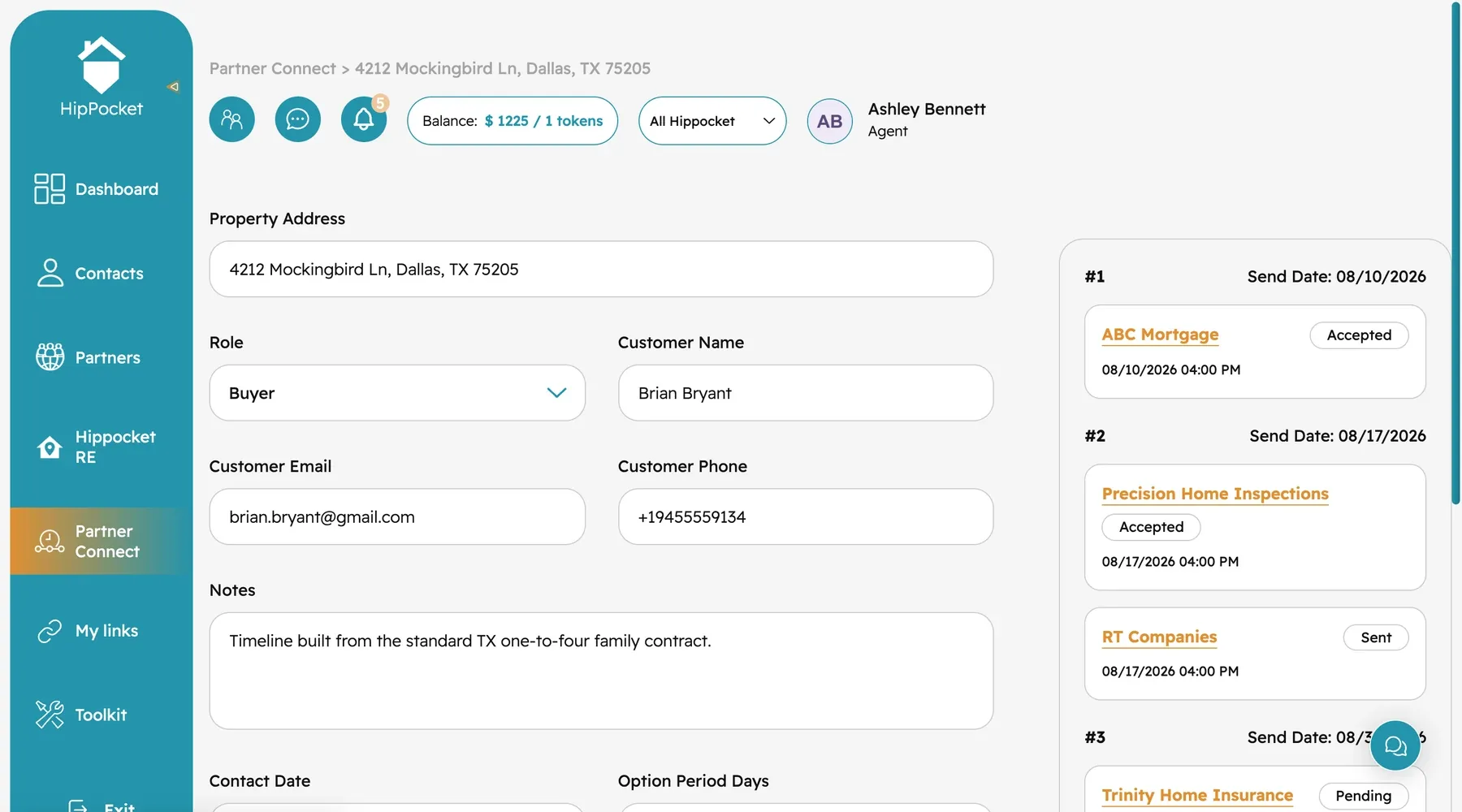This screenshot has height=812, width=1462.
Task: Click the Balance tokens button
Action: click(x=513, y=121)
